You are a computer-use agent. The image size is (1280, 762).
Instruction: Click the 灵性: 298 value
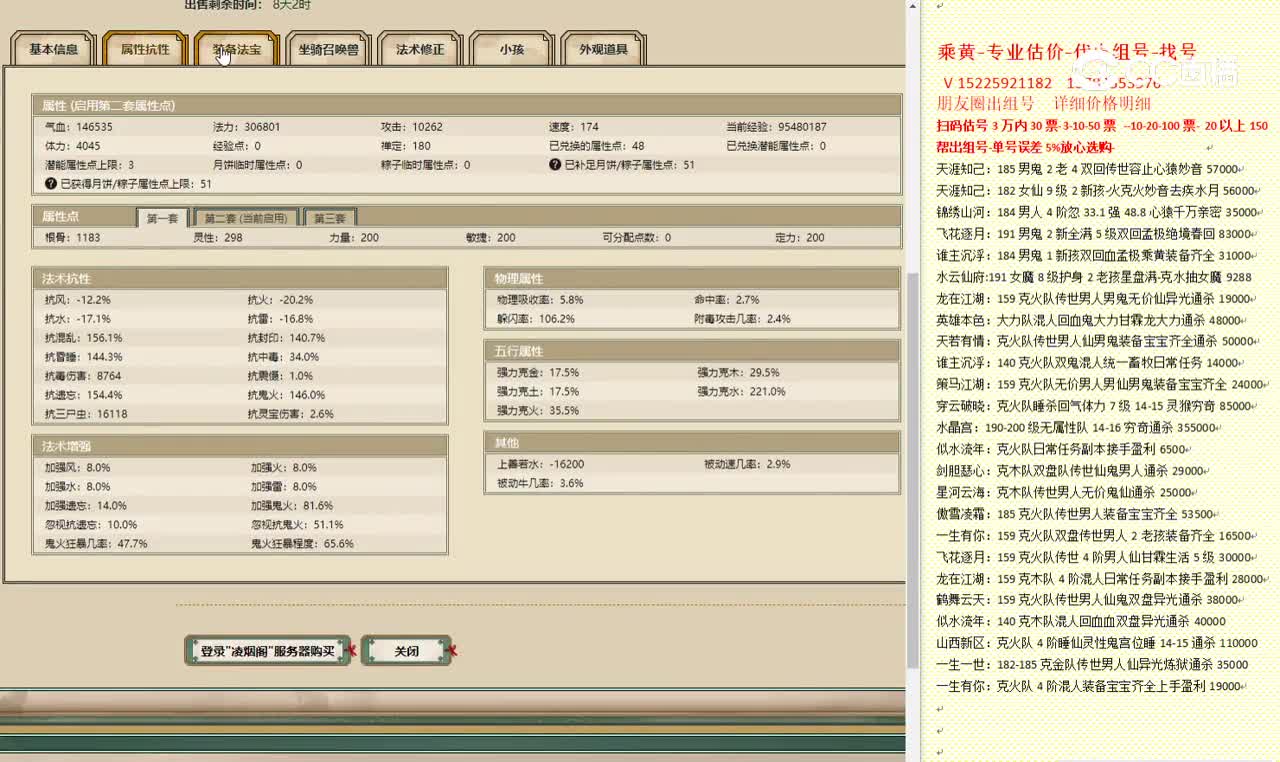coord(218,237)
